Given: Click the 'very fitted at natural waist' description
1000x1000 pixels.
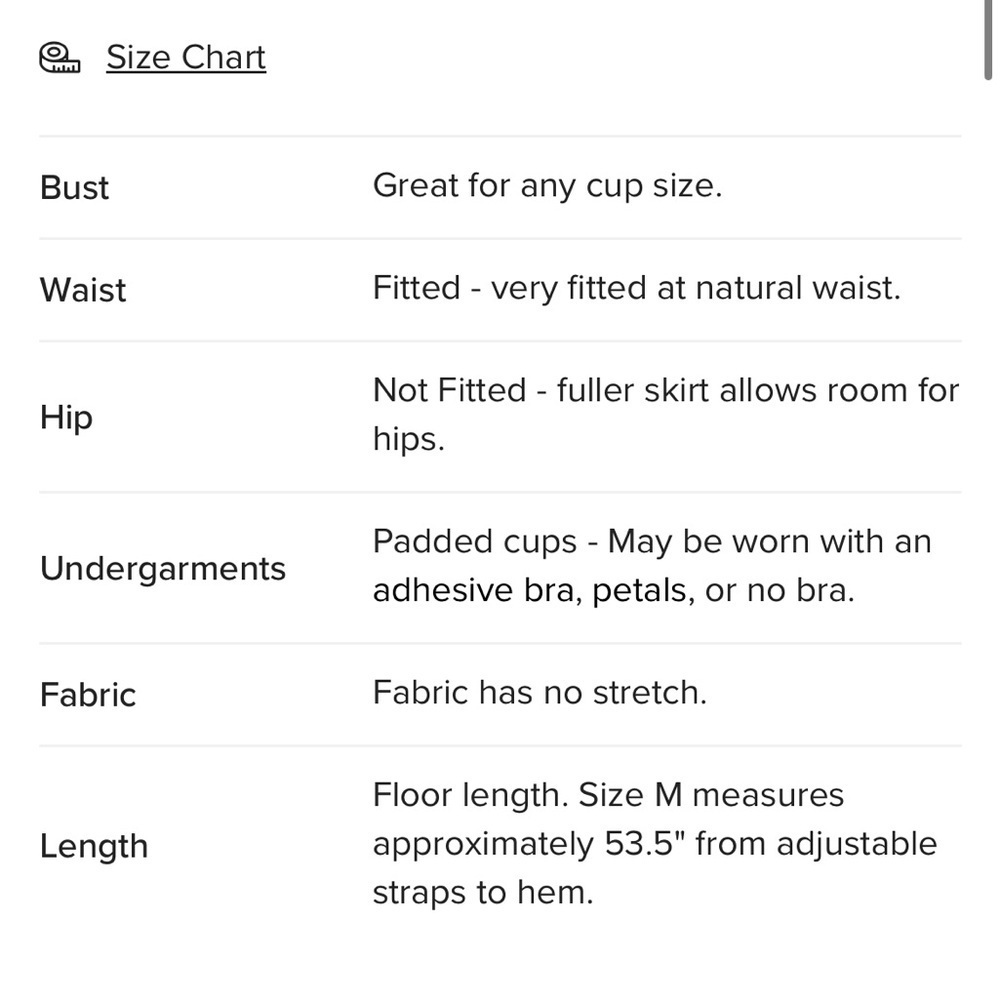Looking at the screenshot, I should pyautogui.click(x=695, y=288).
